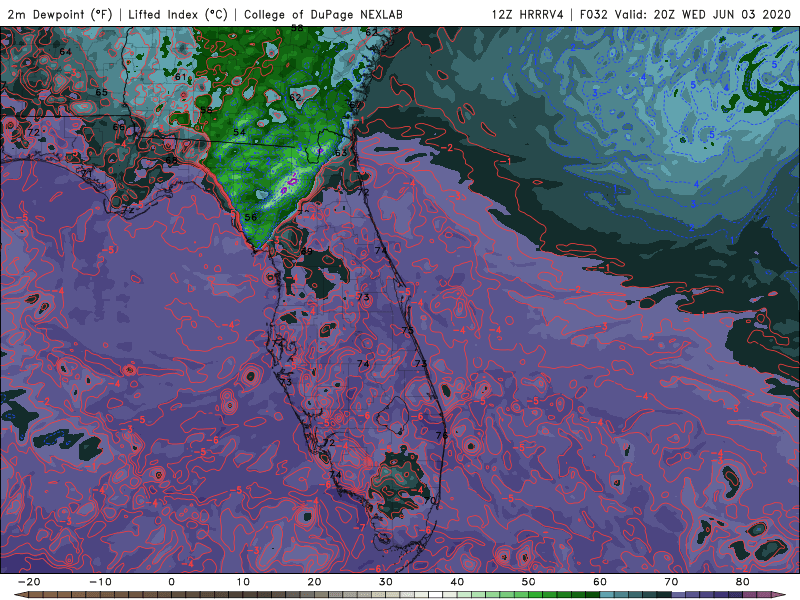The image size is (800, 600).
Task: Click the 80 label on the color scale
Action: click(x=743, y=582)
